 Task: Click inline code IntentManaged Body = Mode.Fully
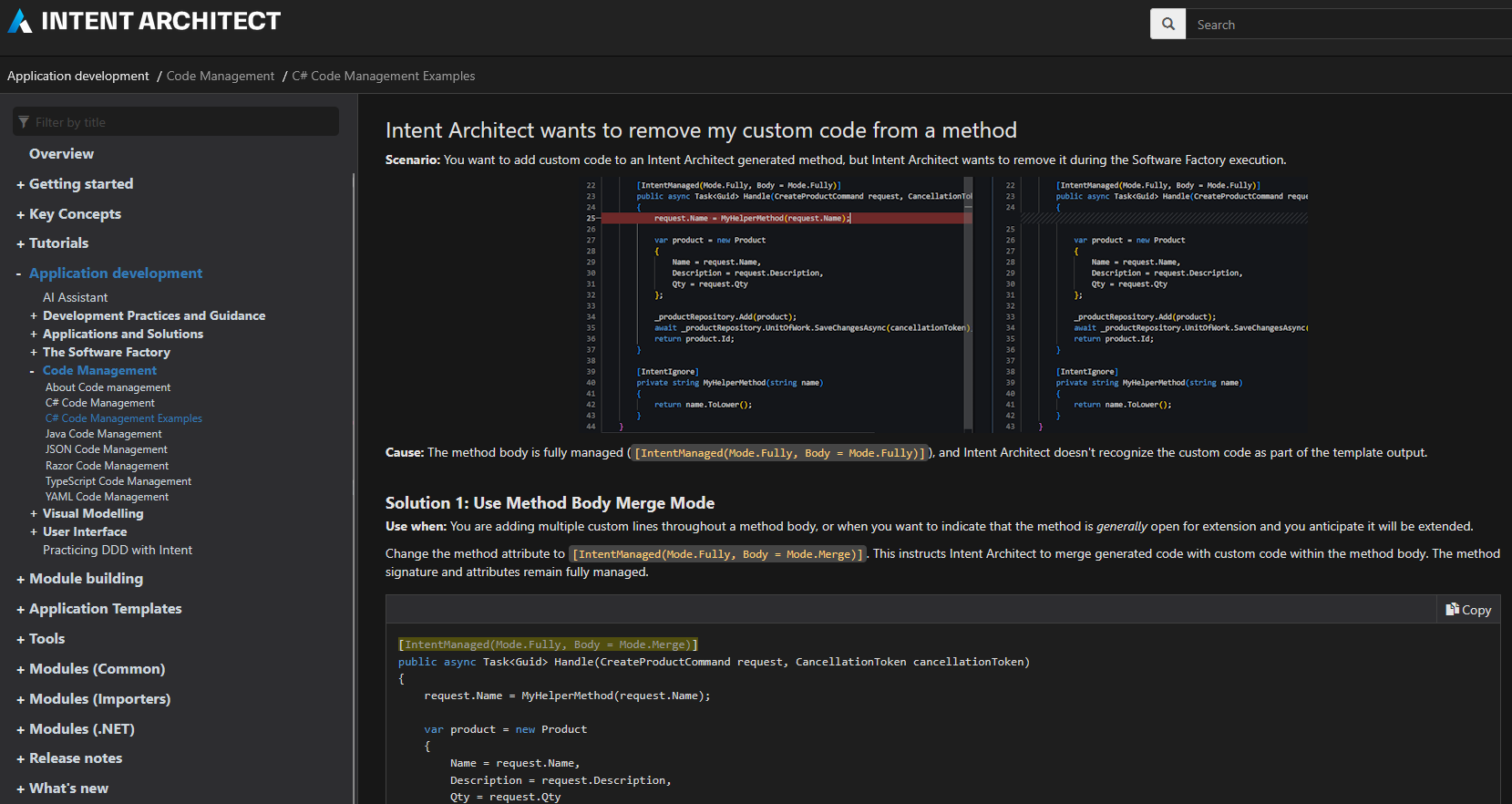[779, 453]
